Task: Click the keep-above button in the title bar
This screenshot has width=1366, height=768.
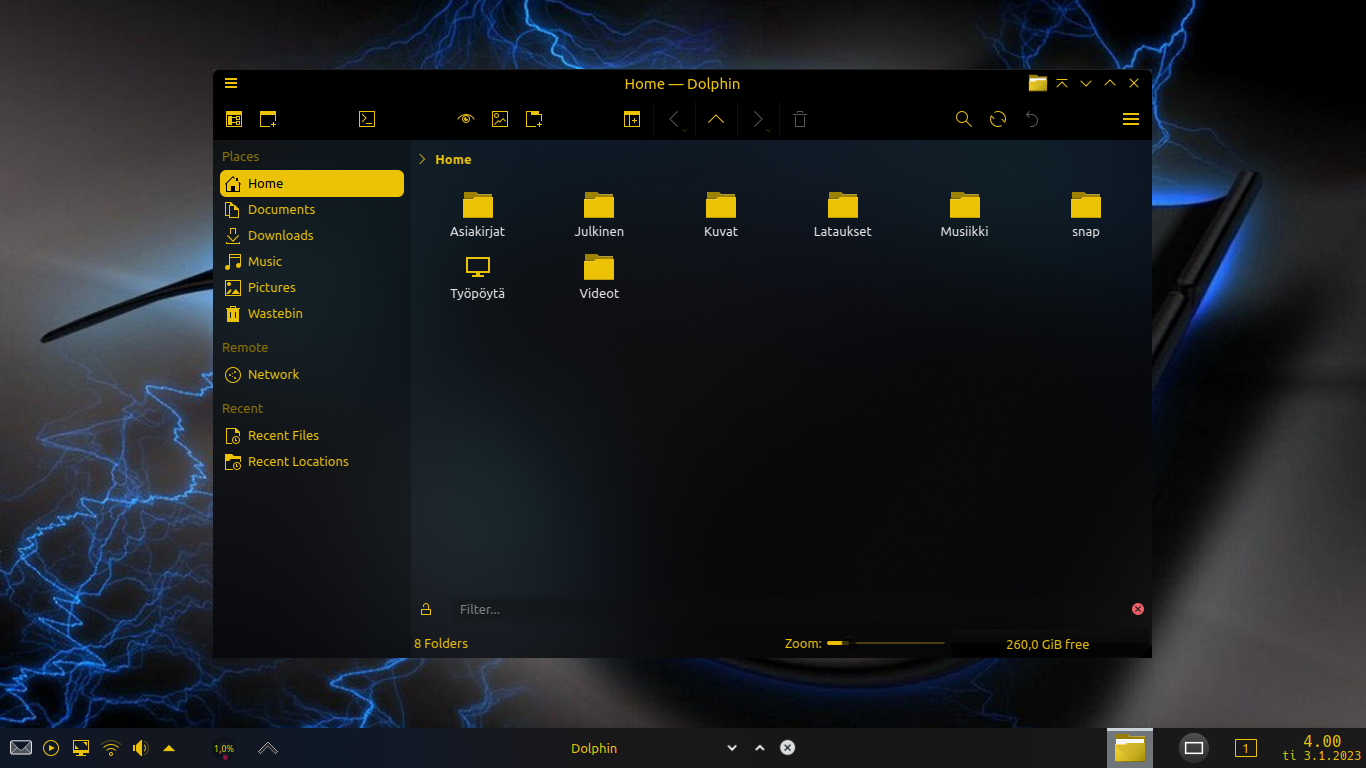Action: (1062, 83)
